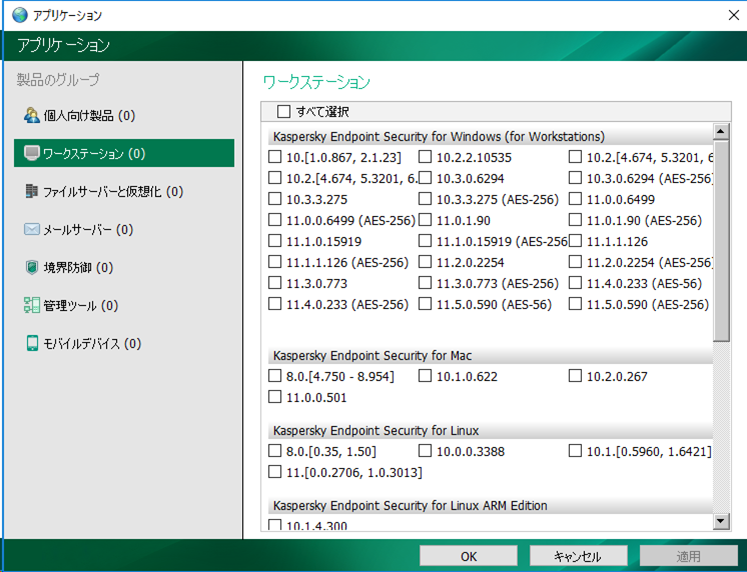Viewport: 747px width, 572px height.
Task: Close the アプリケーション dialog
Action: click(x=734, y=15)
